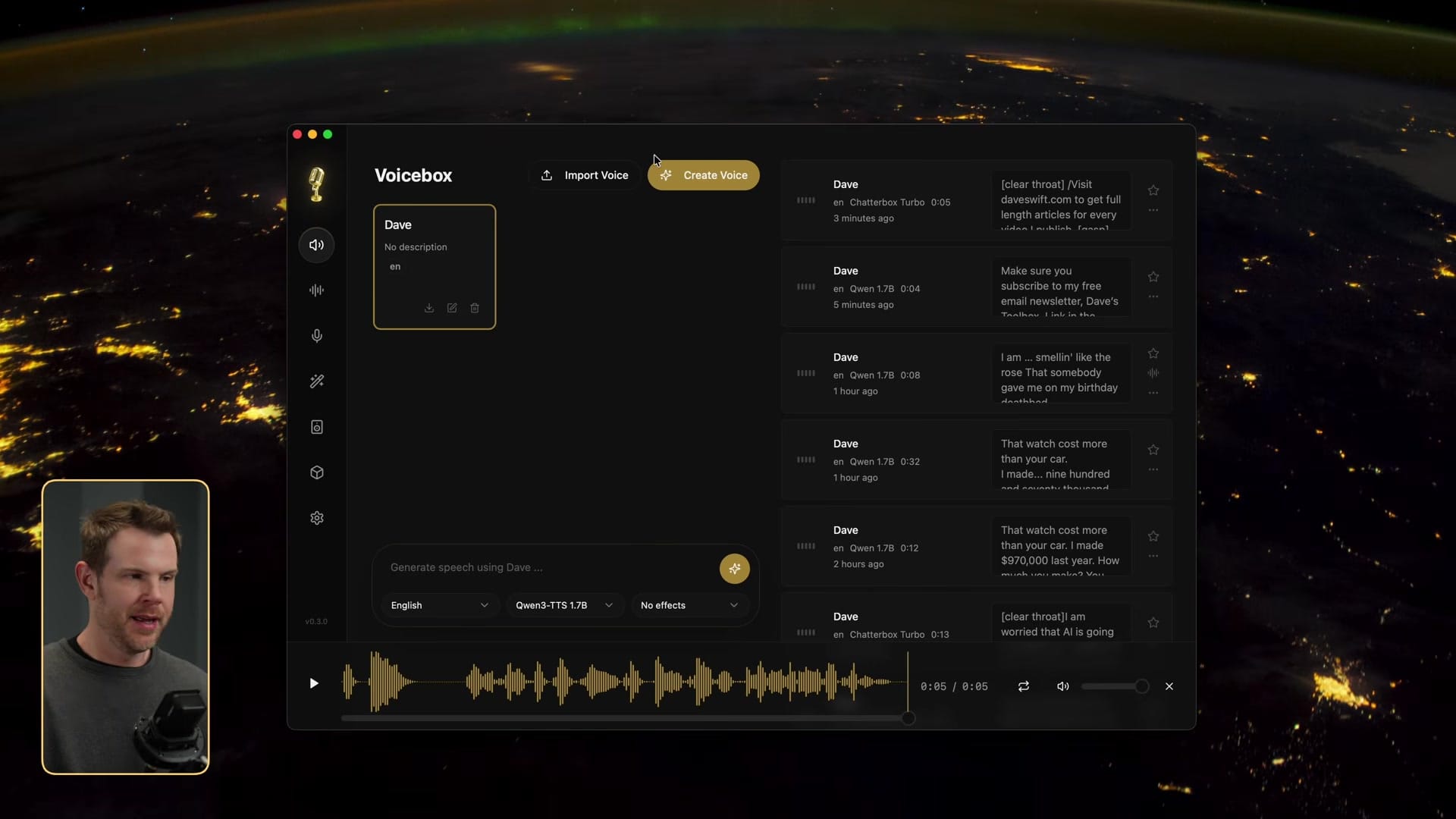Delete the Dave voice with trash icon
Viewport: 1456px width, 819px height.
[x=475, y=308]
